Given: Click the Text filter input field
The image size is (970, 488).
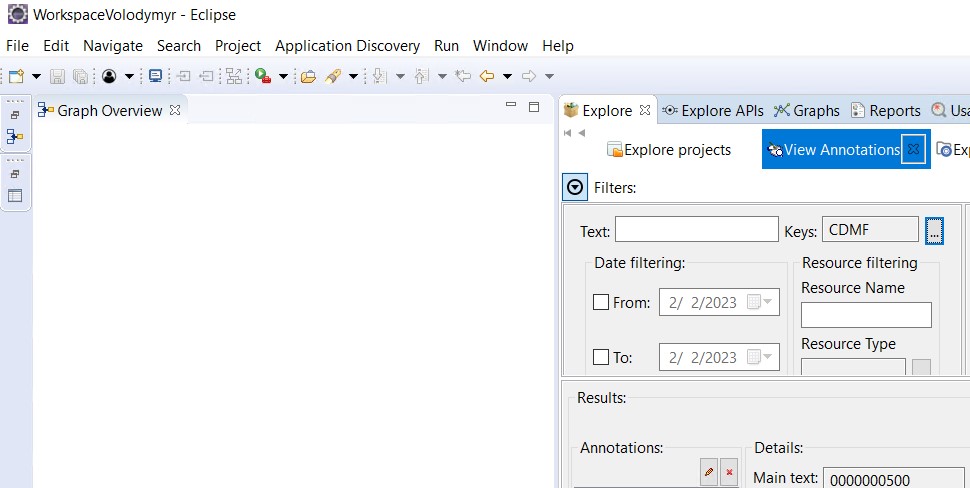Looking at the screenshot, I should [x=697, y=229].
